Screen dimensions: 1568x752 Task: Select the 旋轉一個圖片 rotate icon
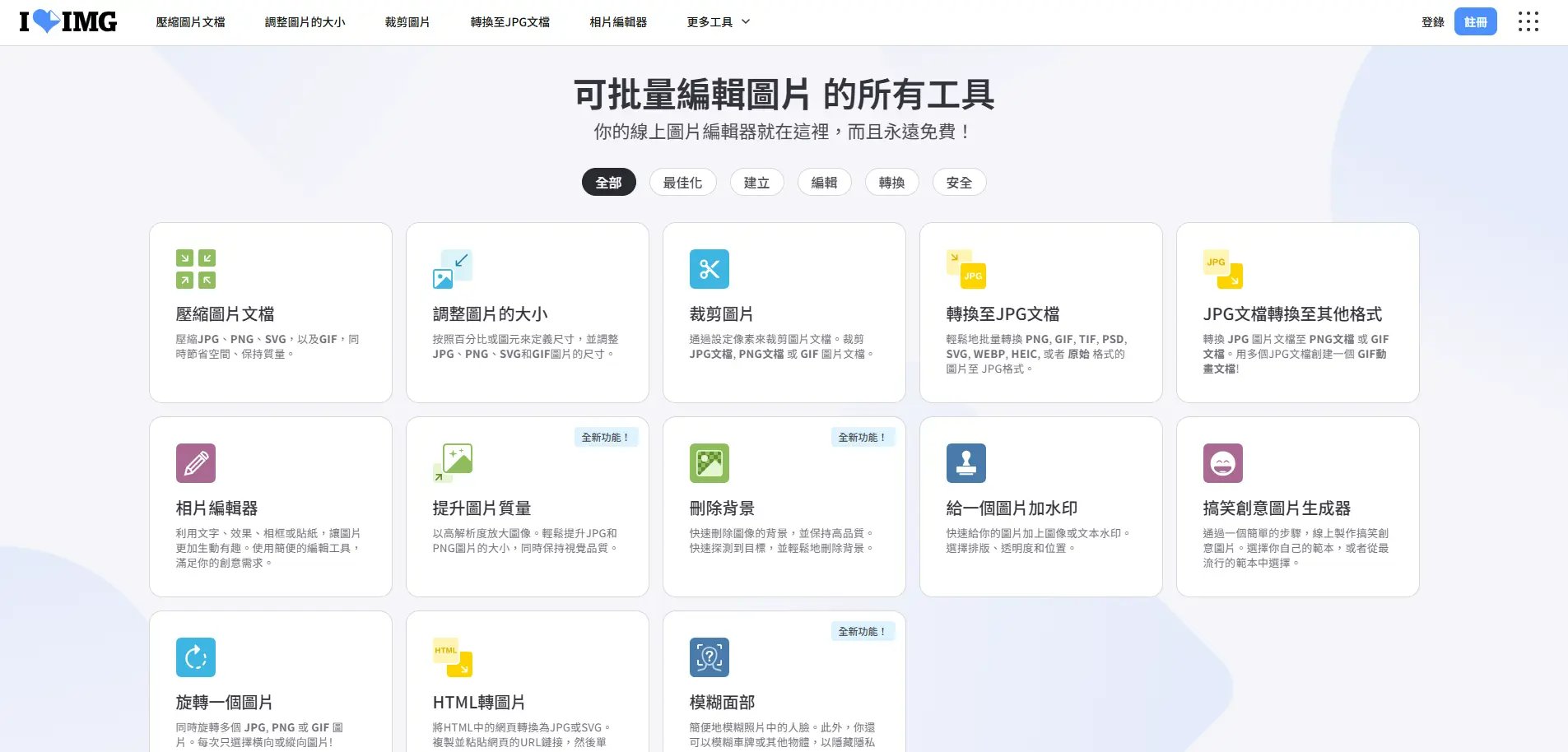pos(195,657)
